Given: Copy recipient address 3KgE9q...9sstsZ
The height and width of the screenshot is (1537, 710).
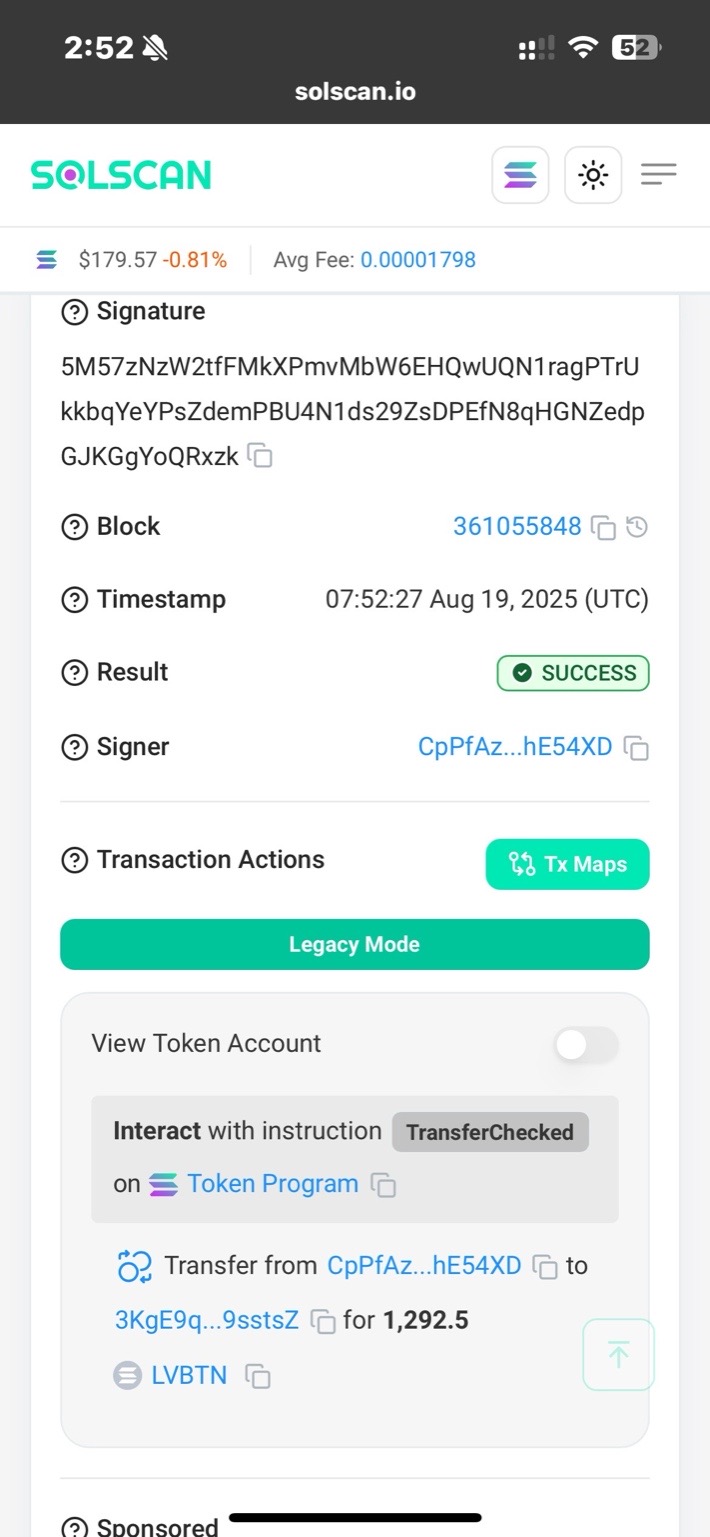Looking at the screenshot, I should pyautogui.click(x=323, y=1321).
